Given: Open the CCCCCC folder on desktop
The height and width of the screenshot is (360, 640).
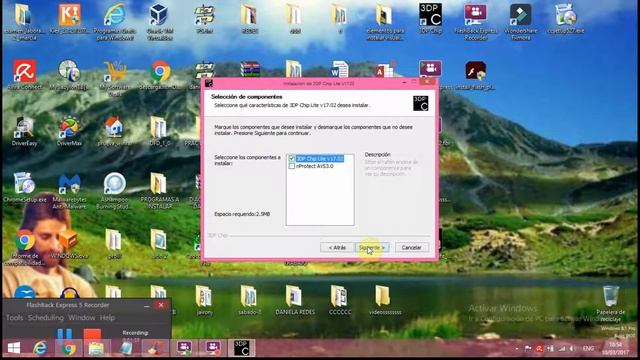Looking at the screenshot, I should [x=340, y=300].
